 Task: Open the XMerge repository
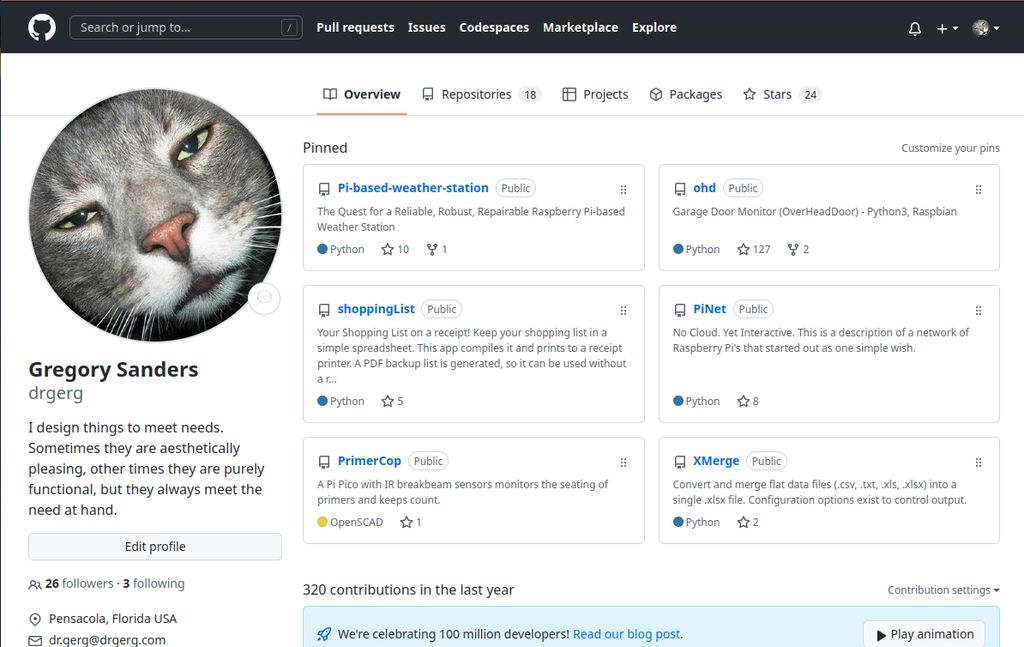[x=716, y=461]
